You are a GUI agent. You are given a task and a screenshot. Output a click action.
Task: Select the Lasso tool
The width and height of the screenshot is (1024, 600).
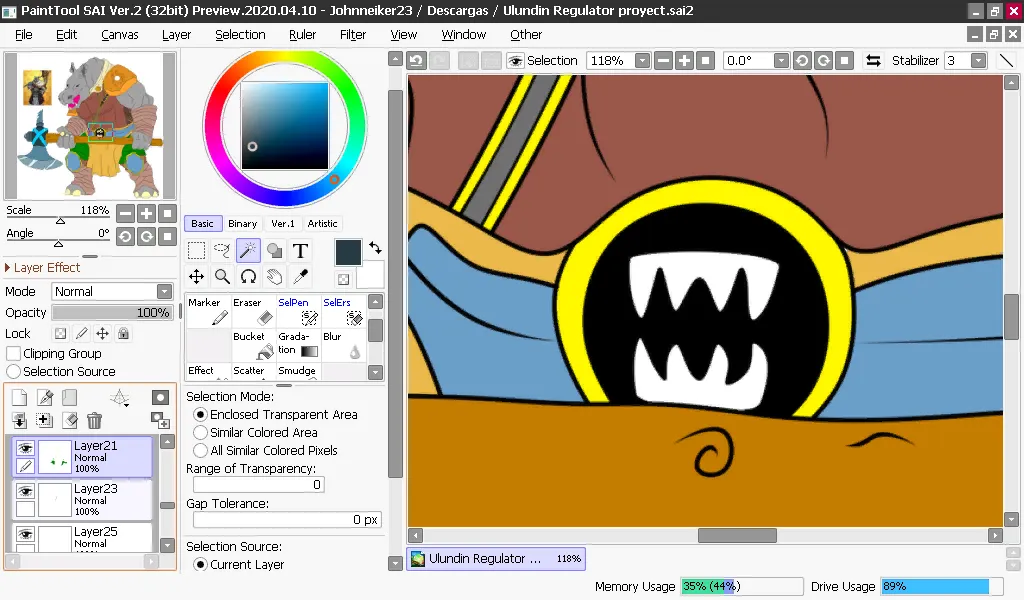click(x=222, y=251)
